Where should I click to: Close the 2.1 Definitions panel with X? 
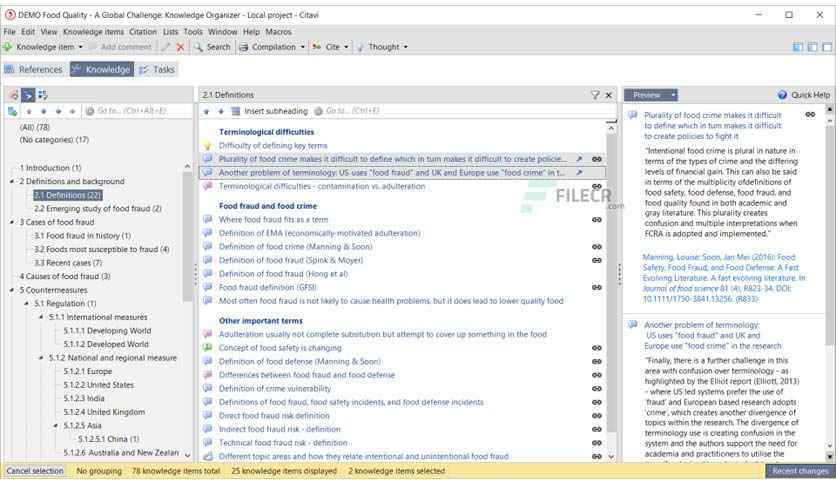609,95
